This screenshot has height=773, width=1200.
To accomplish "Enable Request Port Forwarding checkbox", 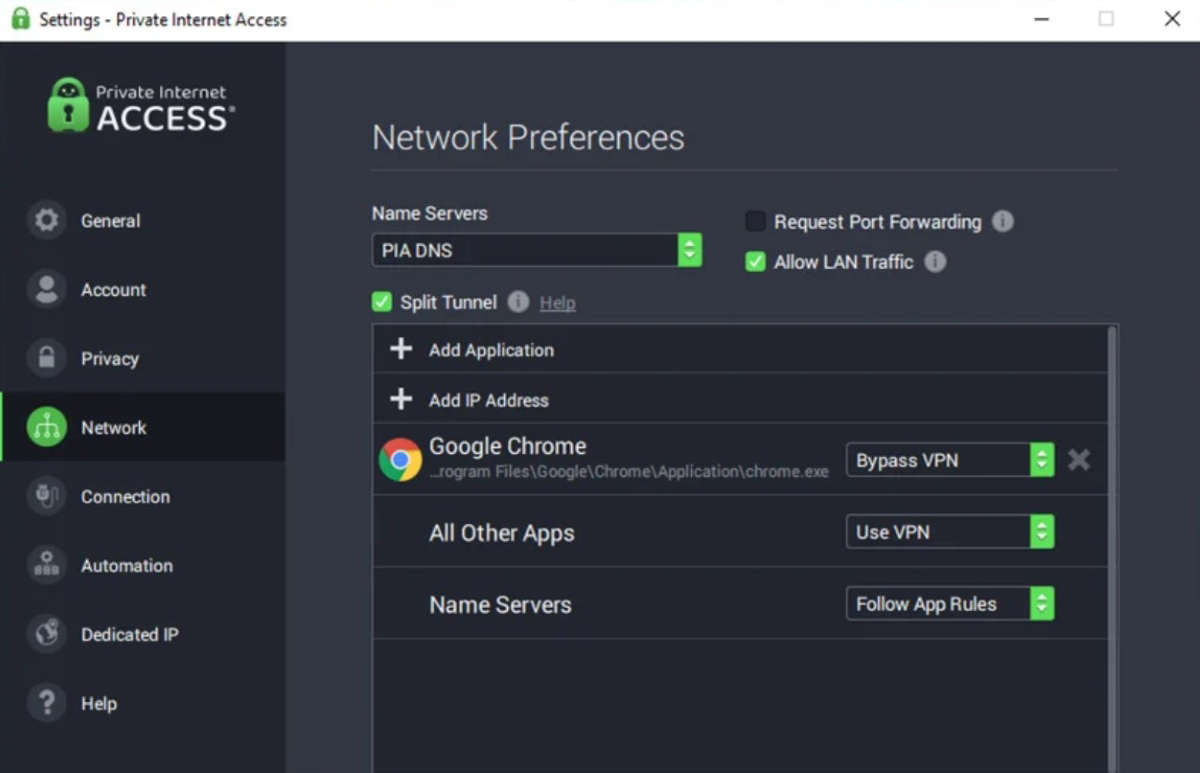I will 756,221.
